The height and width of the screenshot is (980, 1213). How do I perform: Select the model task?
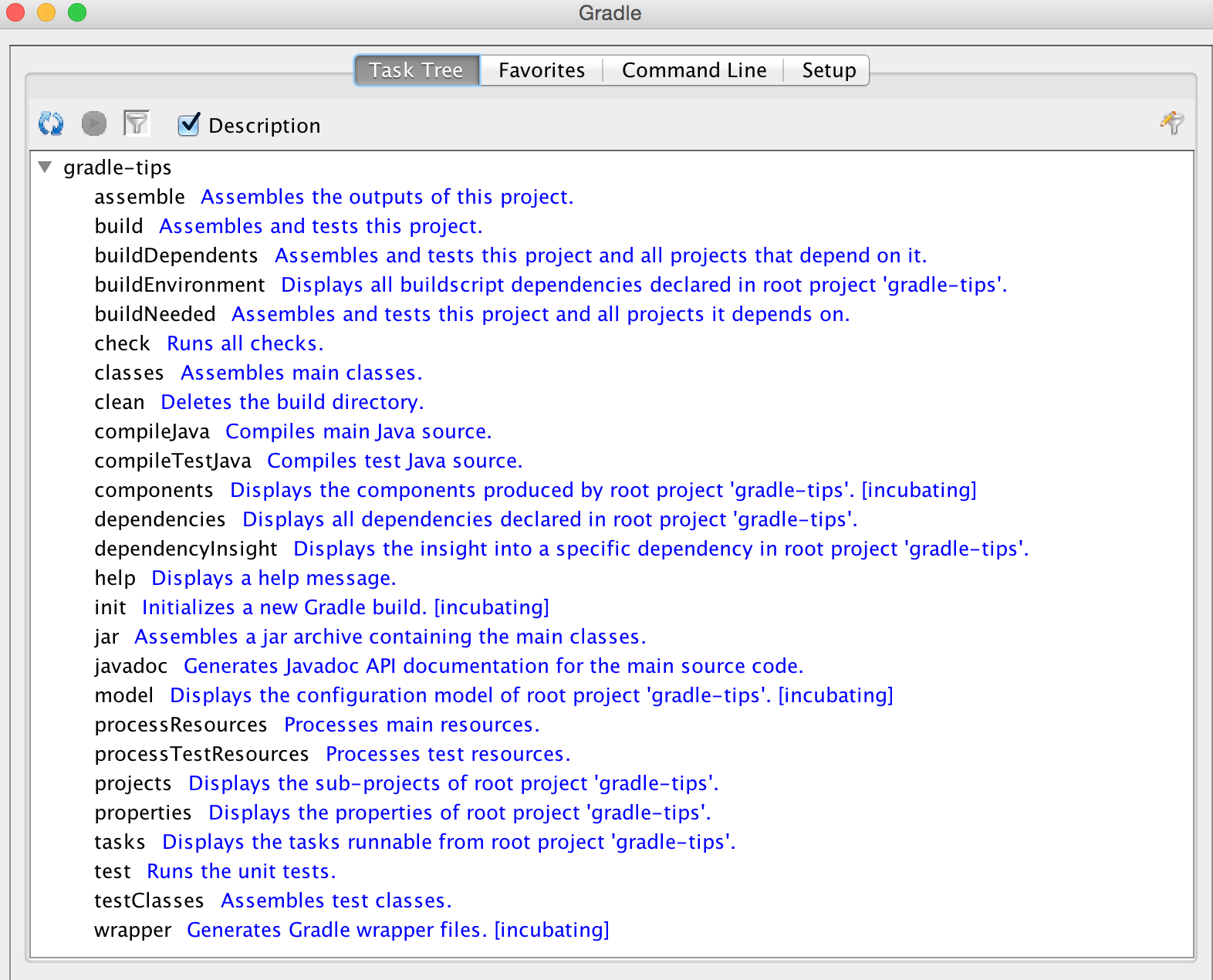pos(493,695)
